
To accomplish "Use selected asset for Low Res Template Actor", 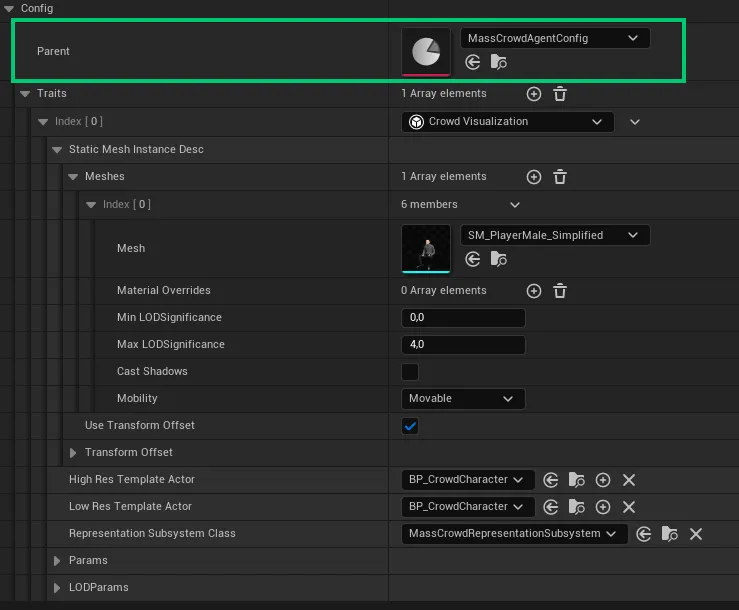I will (x=550, y=507).
